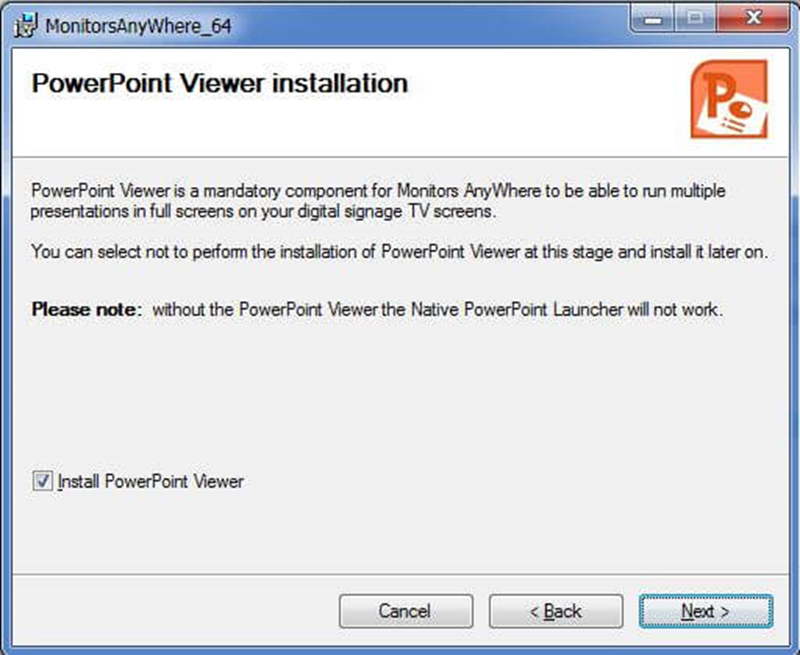The image size is (800, 655).
Task: Click the orange PowerPoint logo
Action: pyautogui.click(x=728, y=98)
